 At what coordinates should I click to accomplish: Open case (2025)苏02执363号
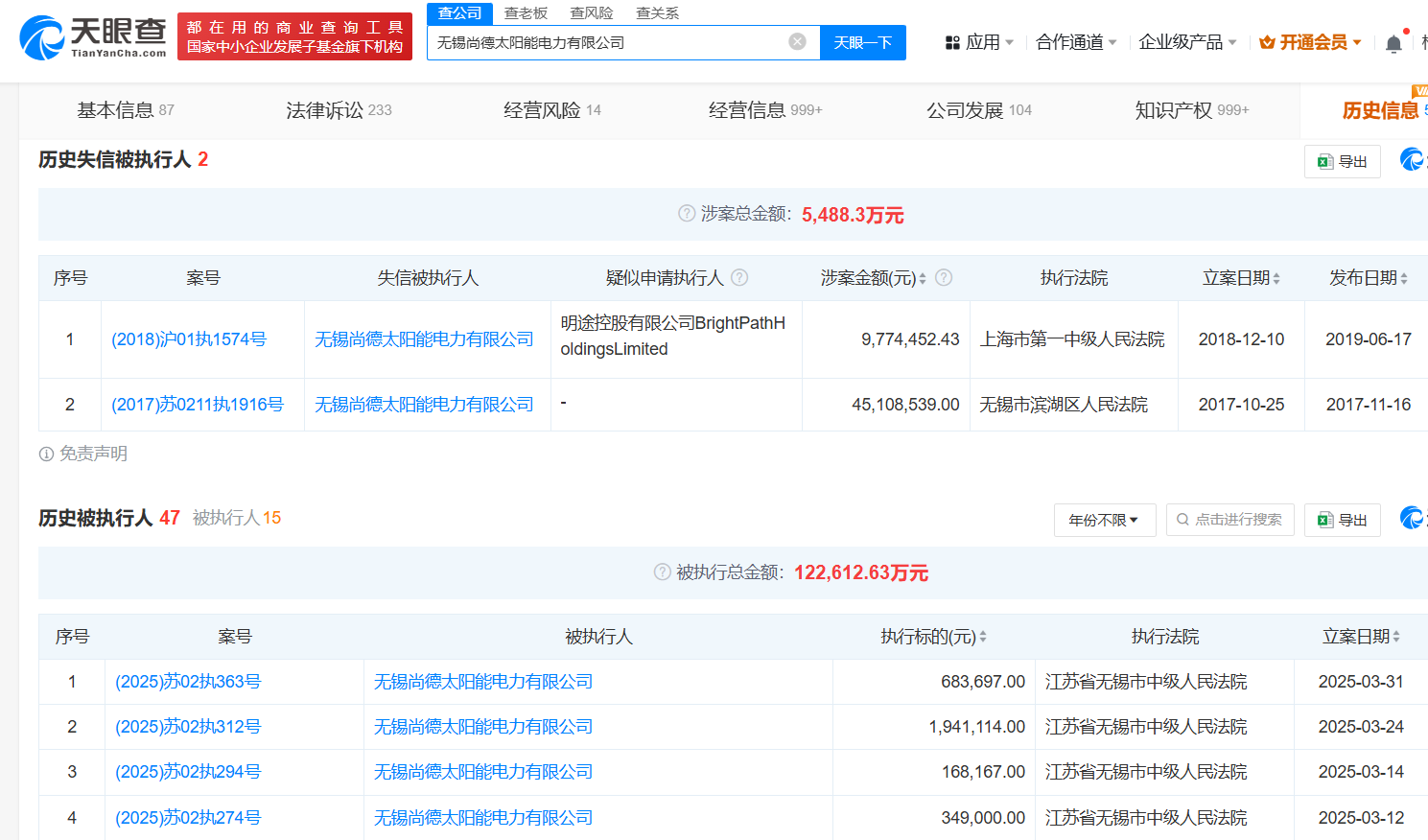point(188,682)
